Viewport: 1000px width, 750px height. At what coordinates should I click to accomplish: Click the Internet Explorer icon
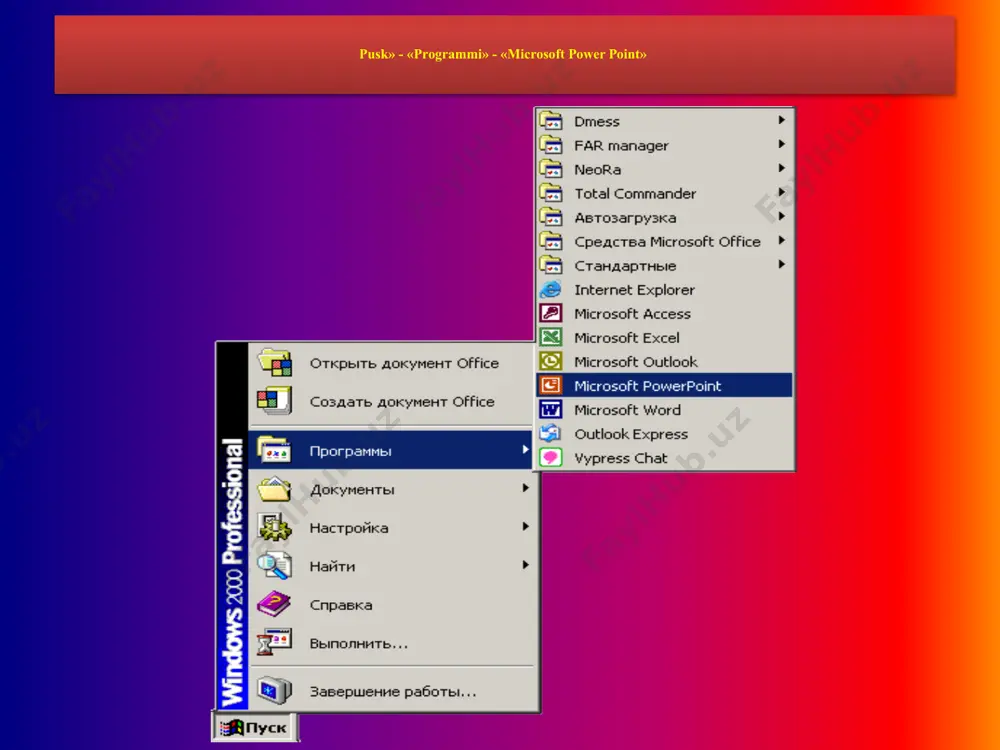tap(551, 290)
